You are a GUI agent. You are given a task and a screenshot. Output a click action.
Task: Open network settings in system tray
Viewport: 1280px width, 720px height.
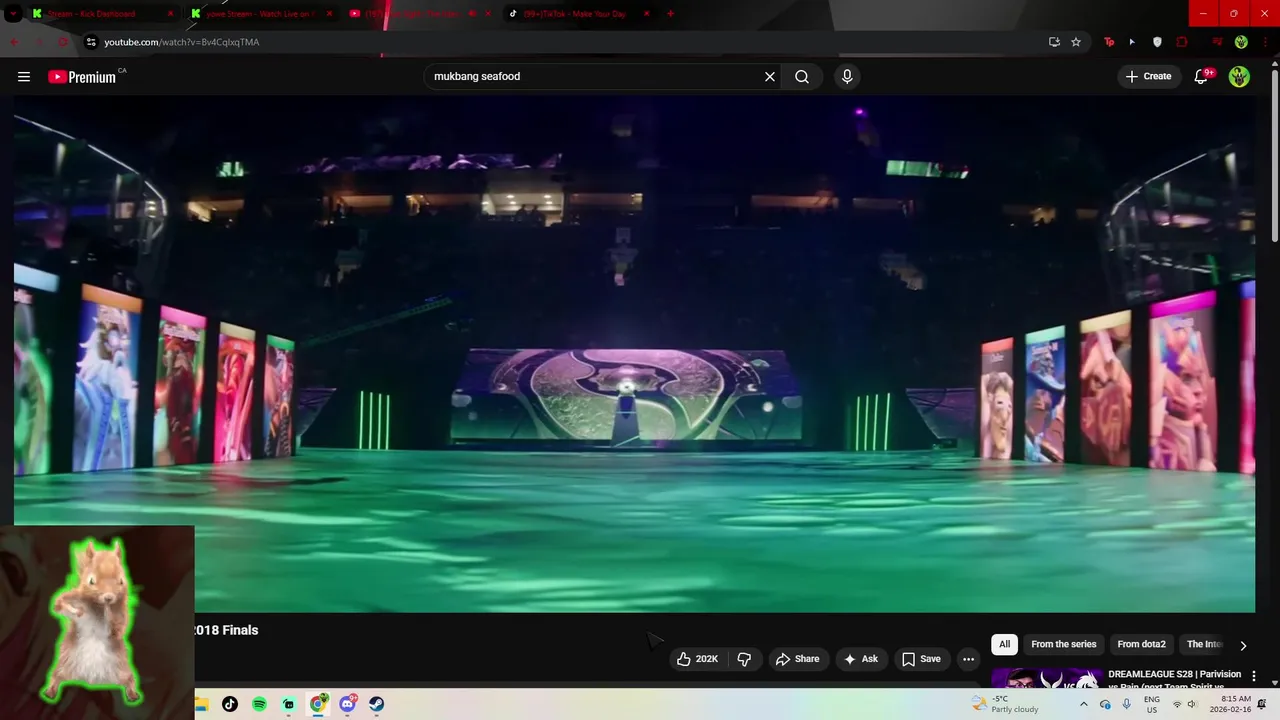click(1177, 704)
